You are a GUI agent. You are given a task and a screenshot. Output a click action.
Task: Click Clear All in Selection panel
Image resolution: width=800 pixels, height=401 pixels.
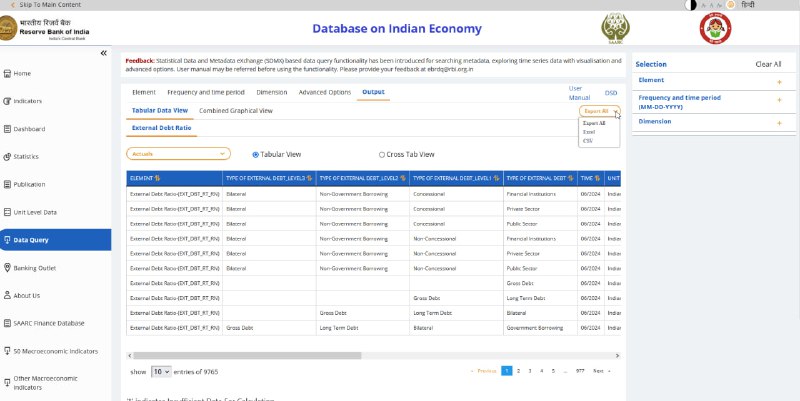tap(768, 64)
